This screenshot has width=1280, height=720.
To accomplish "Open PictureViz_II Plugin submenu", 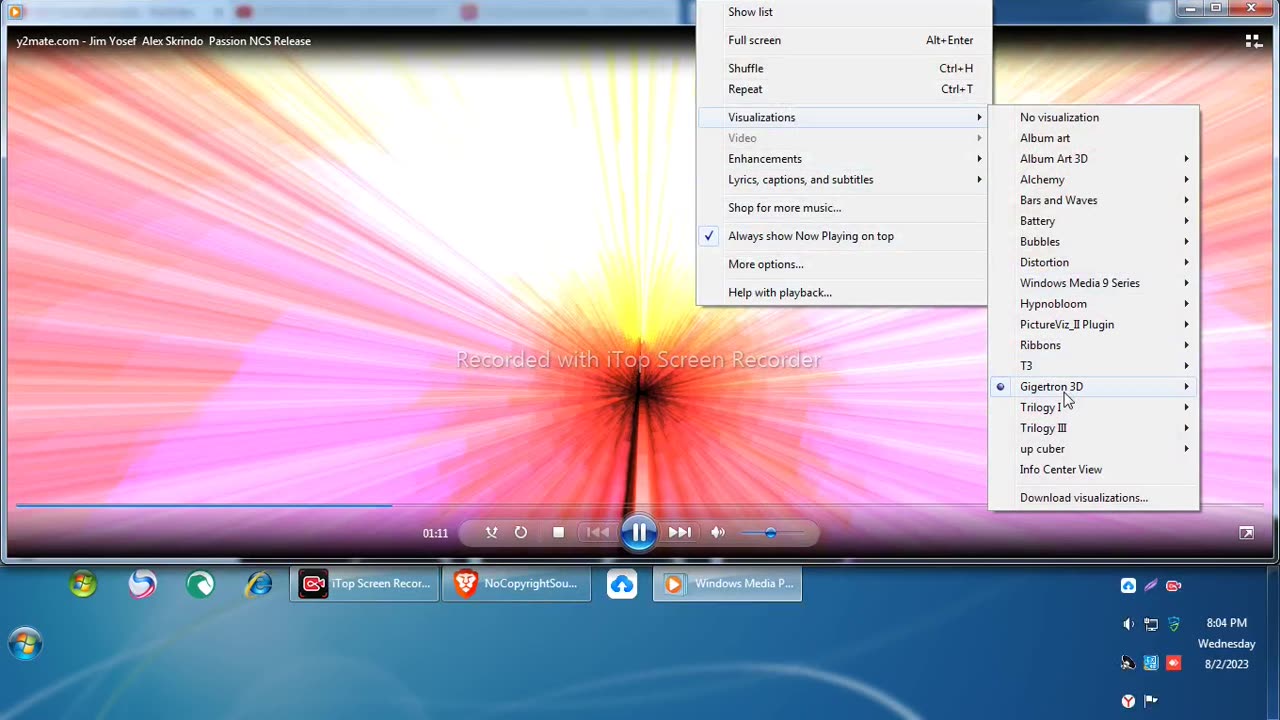I will coord(1094,325).
